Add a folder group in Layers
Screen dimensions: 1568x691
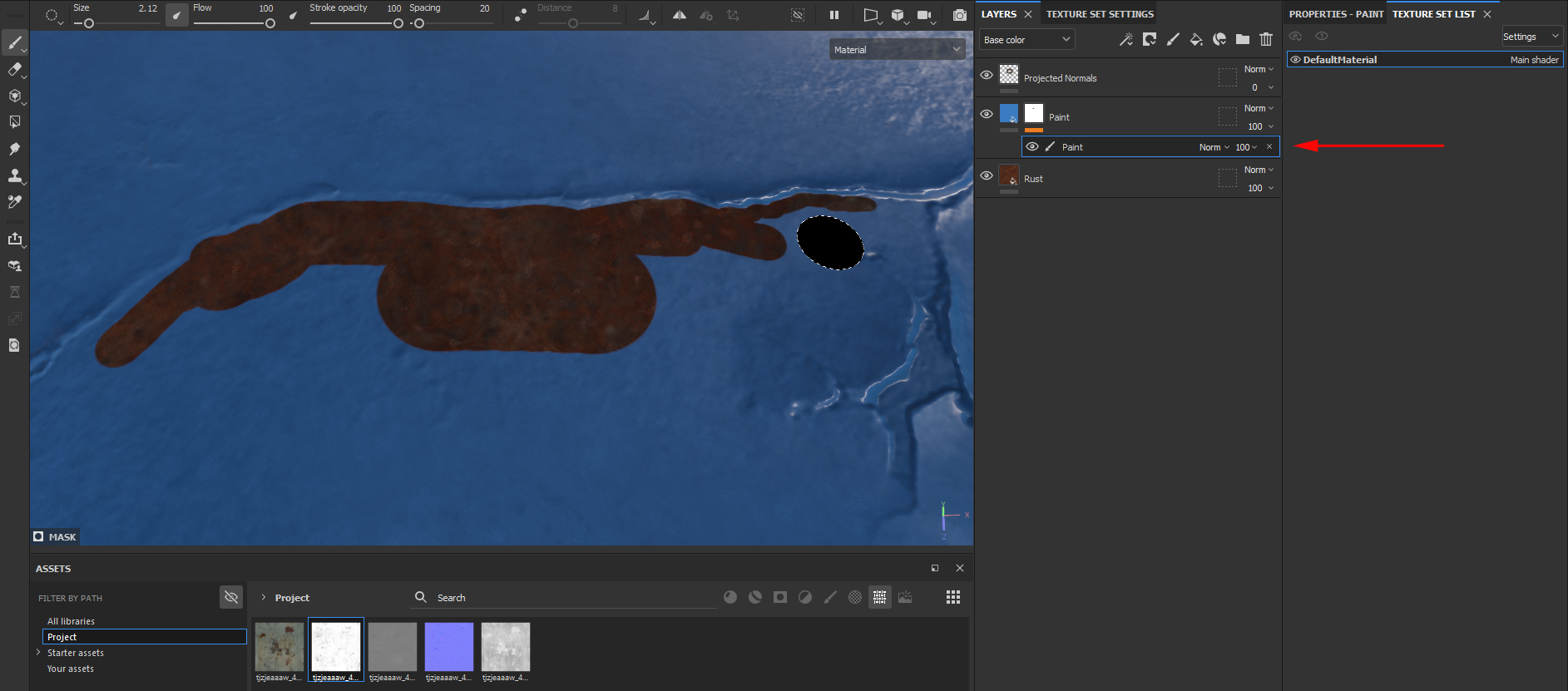pyautogui.click(x=1242, y=39)
